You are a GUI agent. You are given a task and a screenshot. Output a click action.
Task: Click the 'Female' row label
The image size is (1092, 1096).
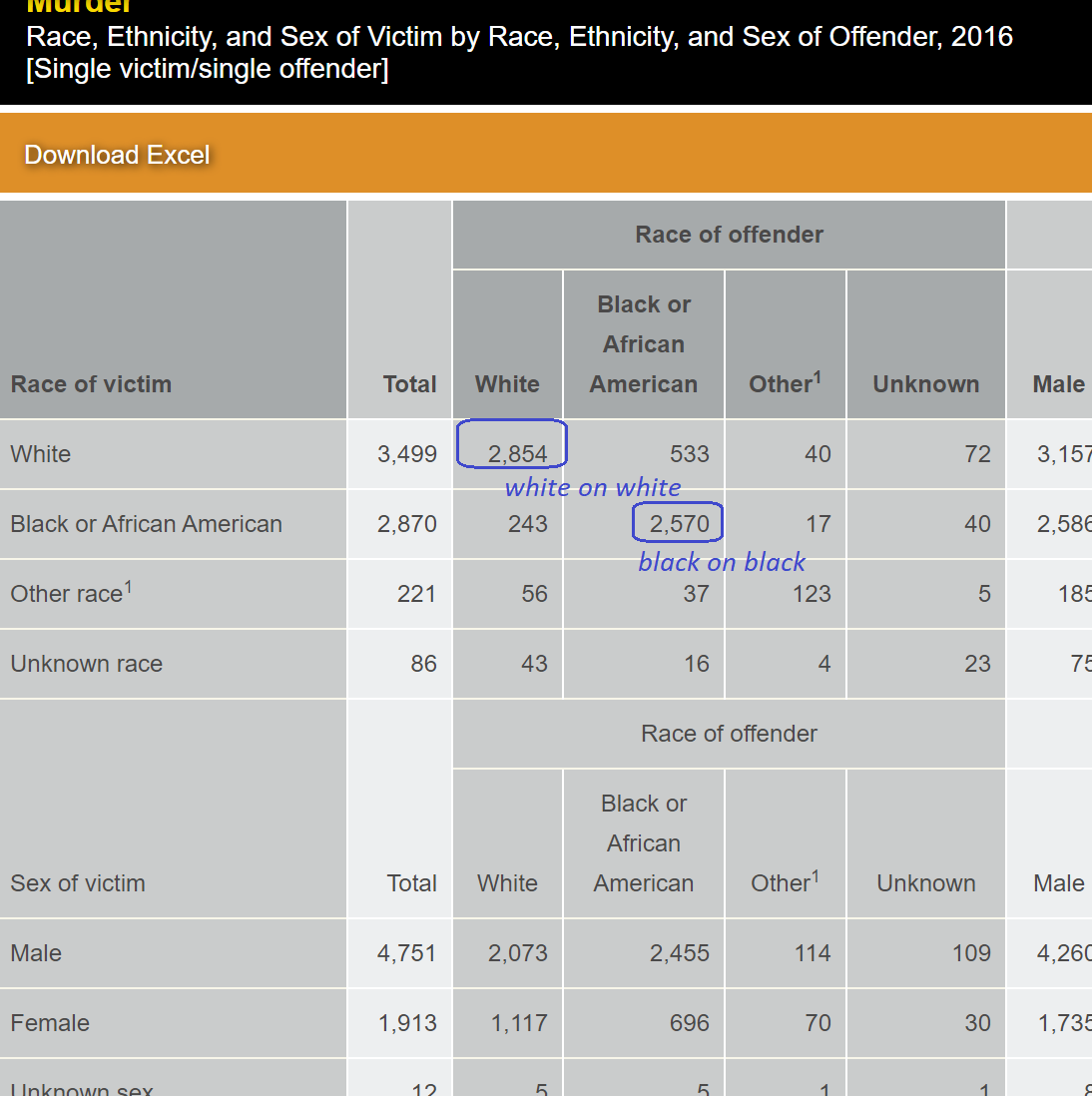(50, 1023)
